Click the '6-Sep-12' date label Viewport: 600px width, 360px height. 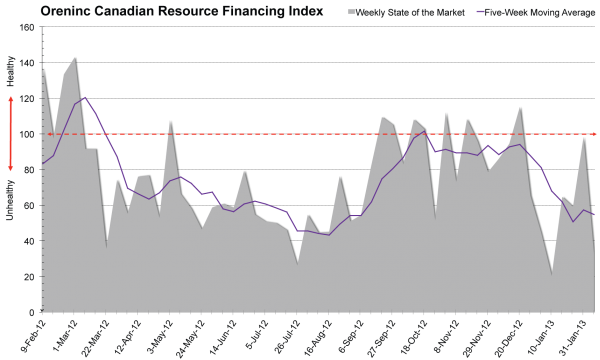[352, 336]
